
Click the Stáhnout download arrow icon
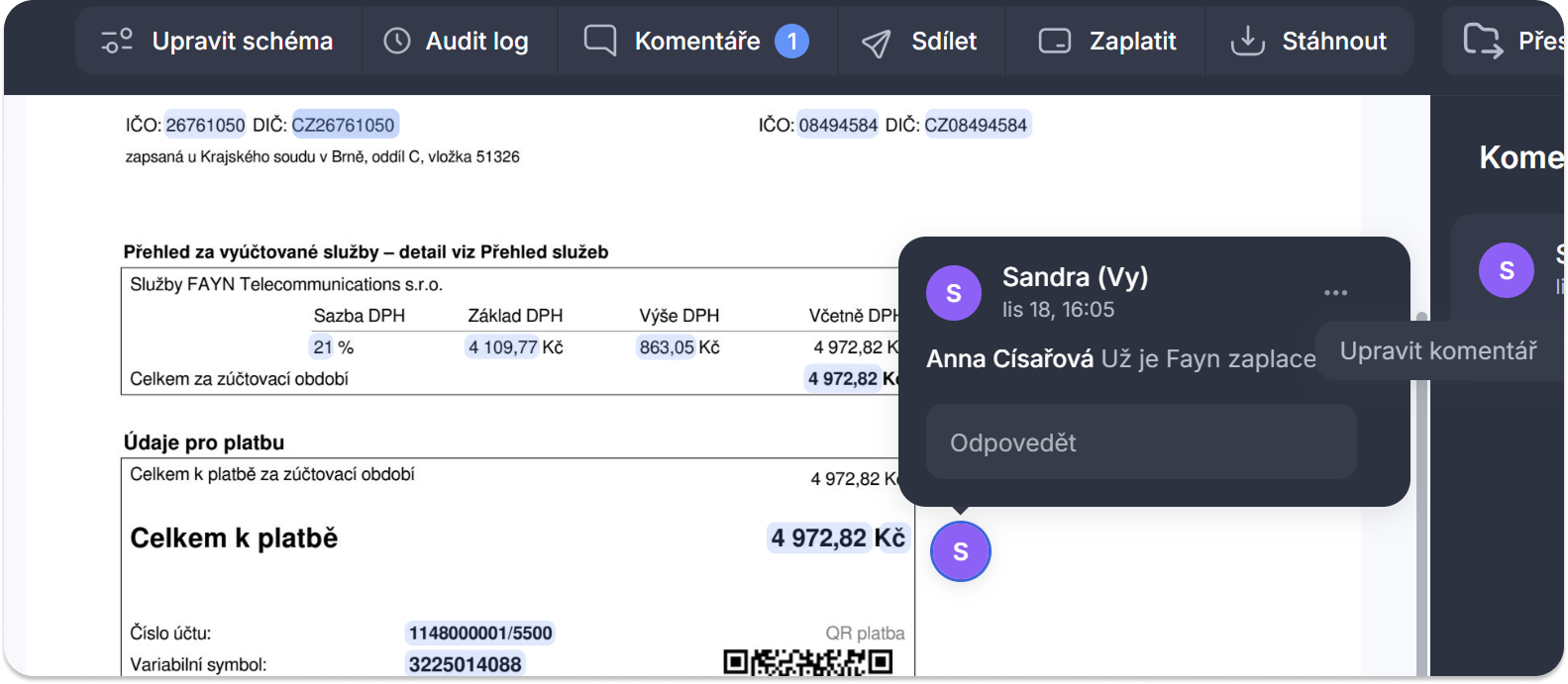click(x=1247, y=42)
